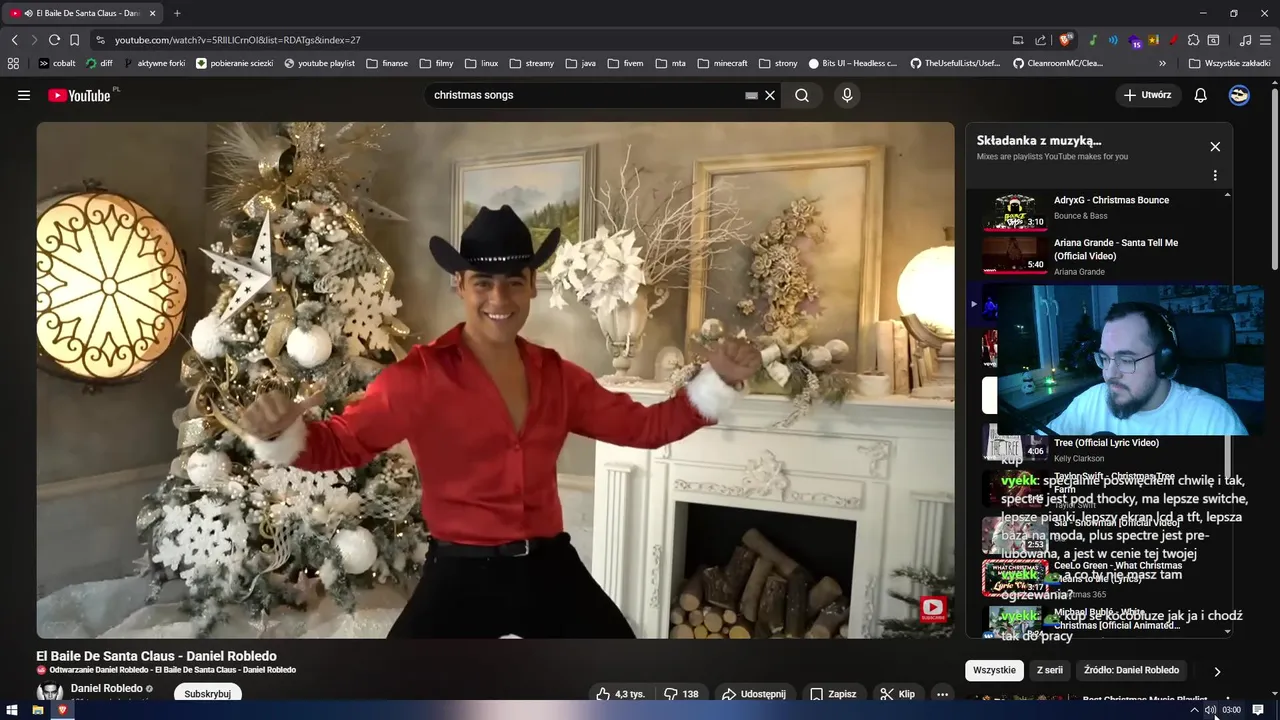Close the mix playlist panel
Screen dimensions: 1280x720
(1215, 146)
